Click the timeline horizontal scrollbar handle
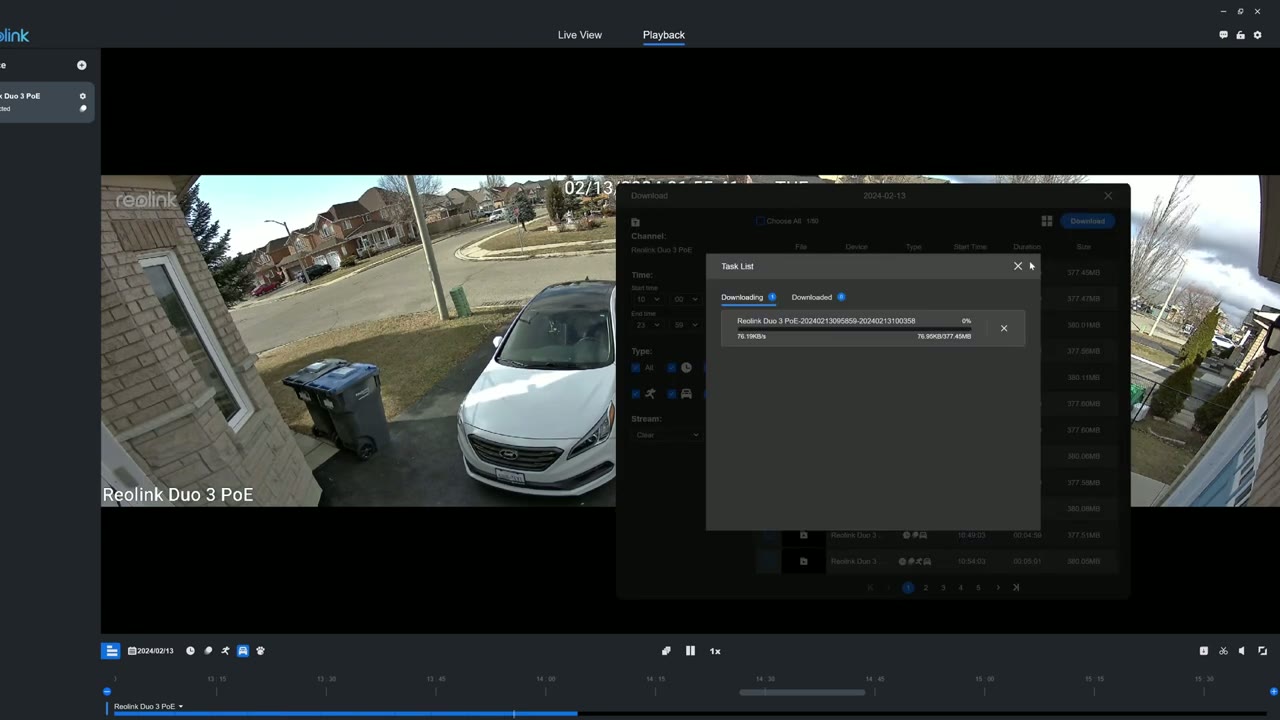This screenshot has height=720, width=1280. pyautogui.click(x=802, y=692)
